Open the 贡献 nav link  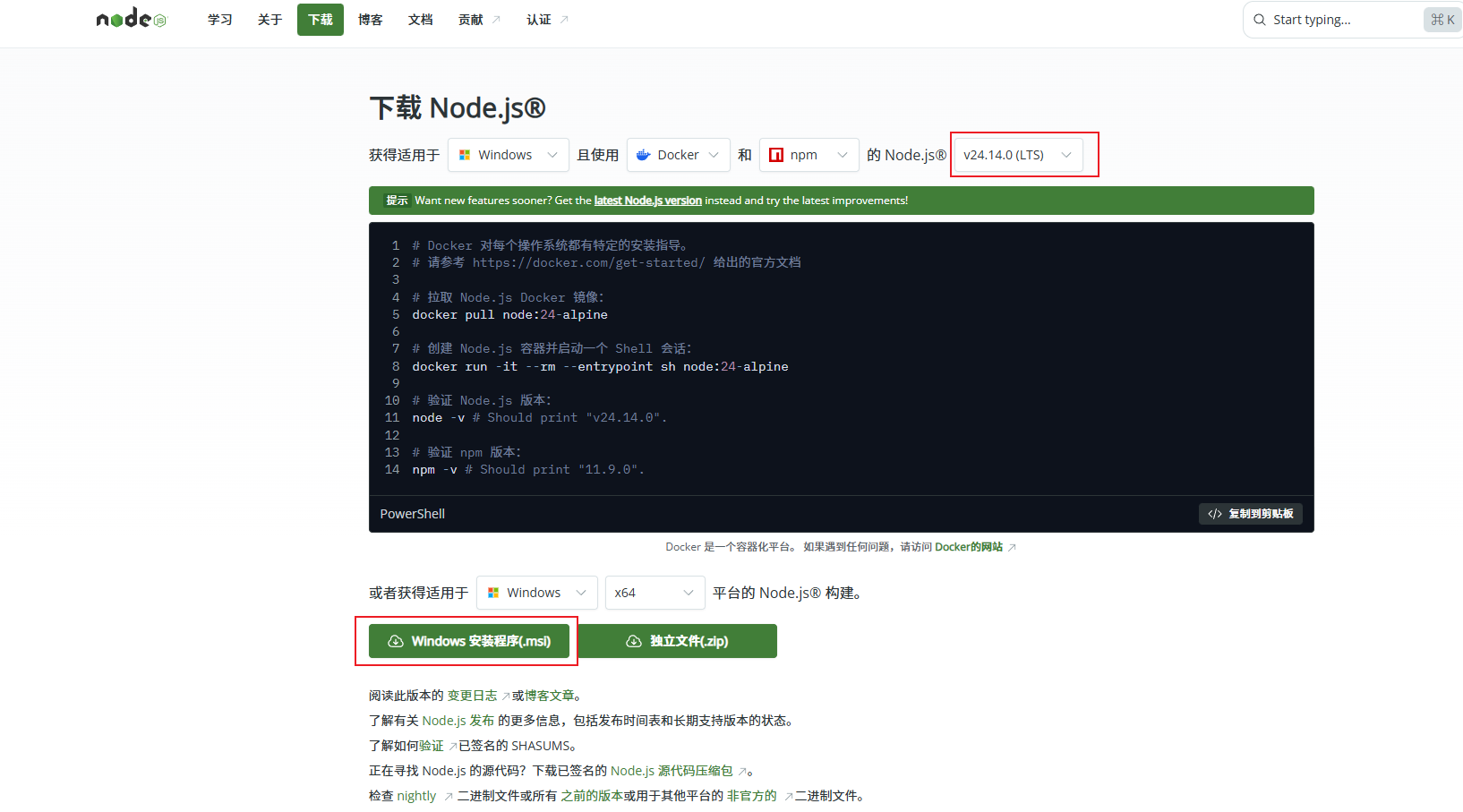pos(480,20)
